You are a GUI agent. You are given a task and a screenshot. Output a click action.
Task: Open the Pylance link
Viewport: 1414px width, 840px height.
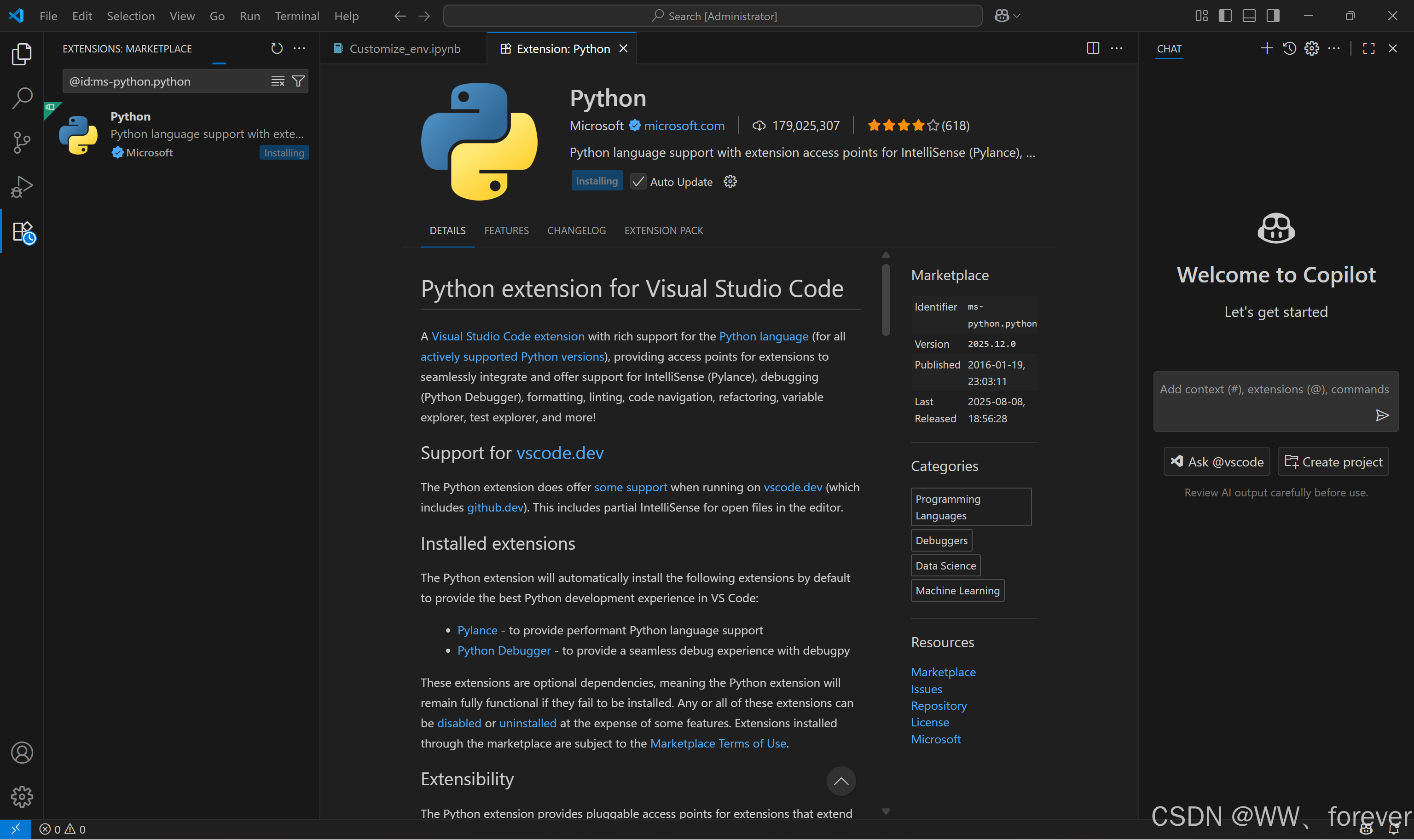coord(477,630)
